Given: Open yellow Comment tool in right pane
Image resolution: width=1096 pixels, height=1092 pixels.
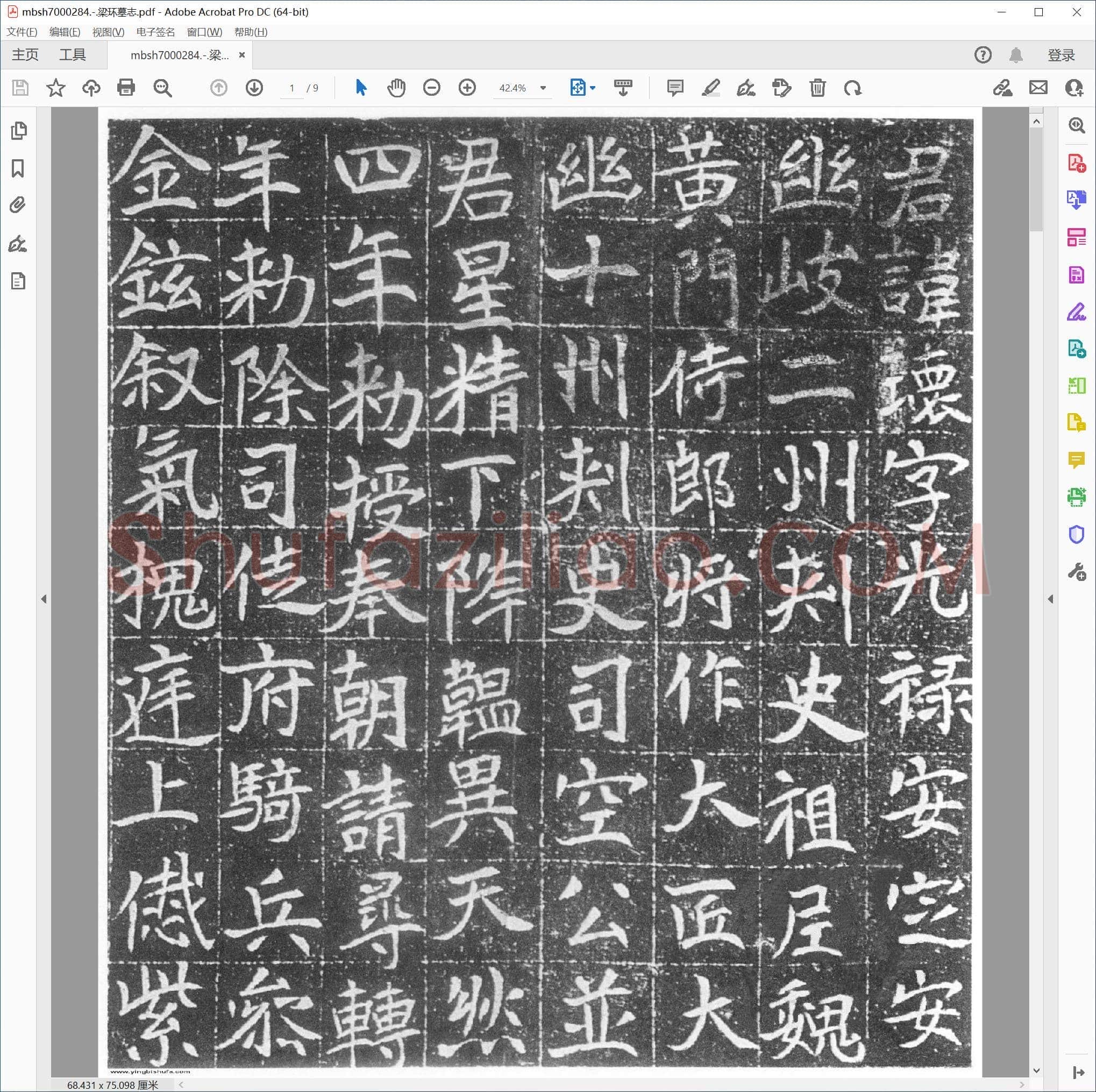Looking at the screenshot, I should point(1076,460).
